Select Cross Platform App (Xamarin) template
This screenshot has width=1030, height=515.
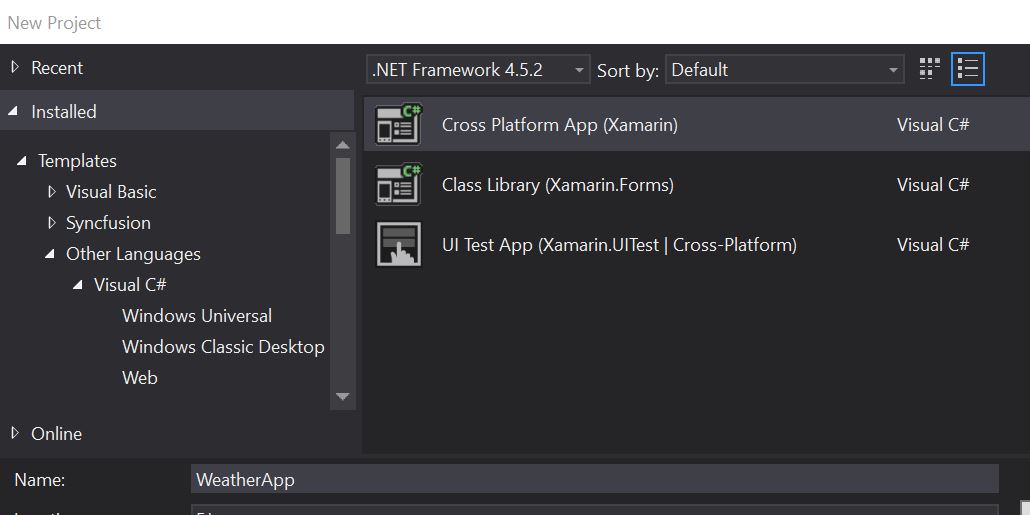[x=697, y=124]
